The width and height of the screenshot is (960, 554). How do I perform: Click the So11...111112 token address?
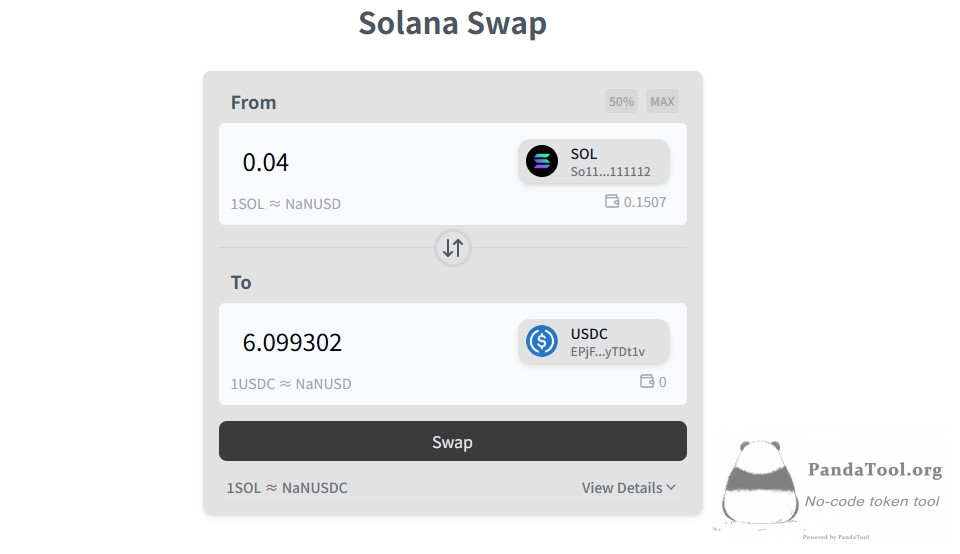610,171
